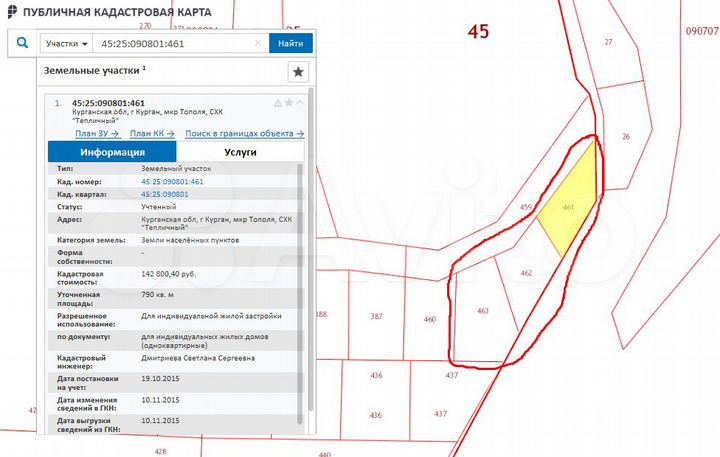Switch to the Услуги tab
The image size is (720, 457).
pyautogui.click(x=240, y=152)
